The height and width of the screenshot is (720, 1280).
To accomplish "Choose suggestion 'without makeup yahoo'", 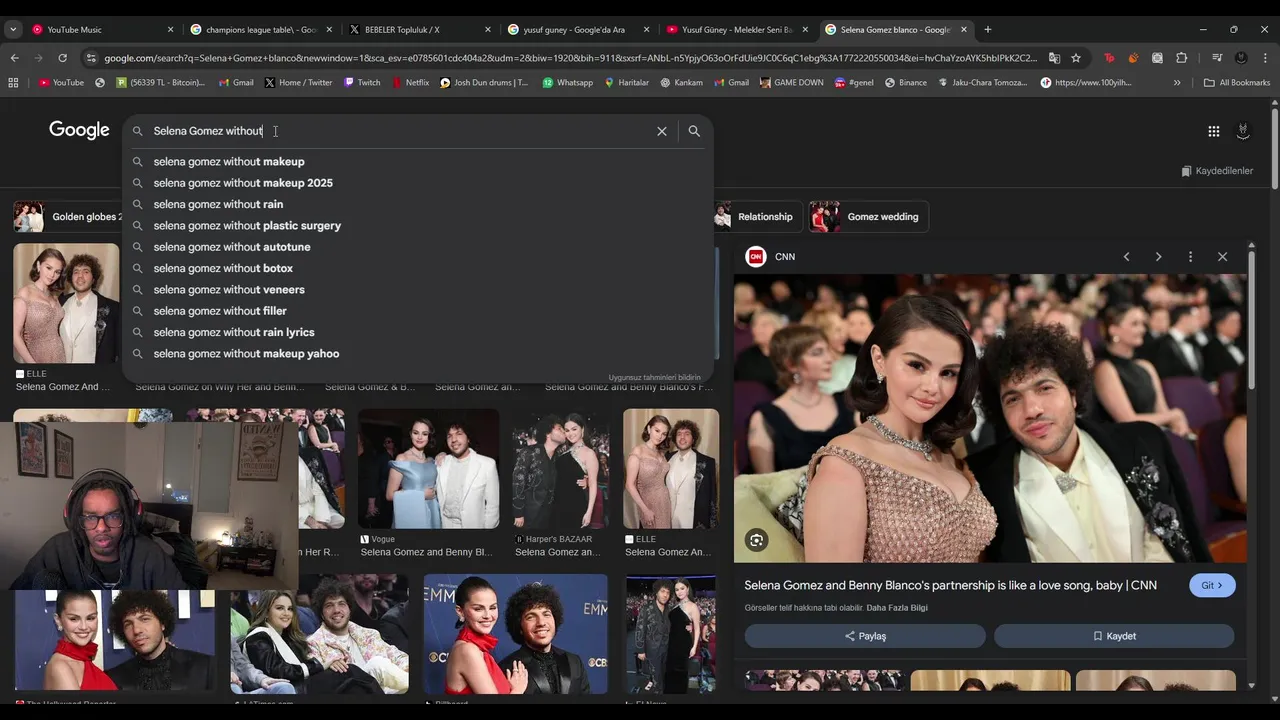I will (418, 354).
